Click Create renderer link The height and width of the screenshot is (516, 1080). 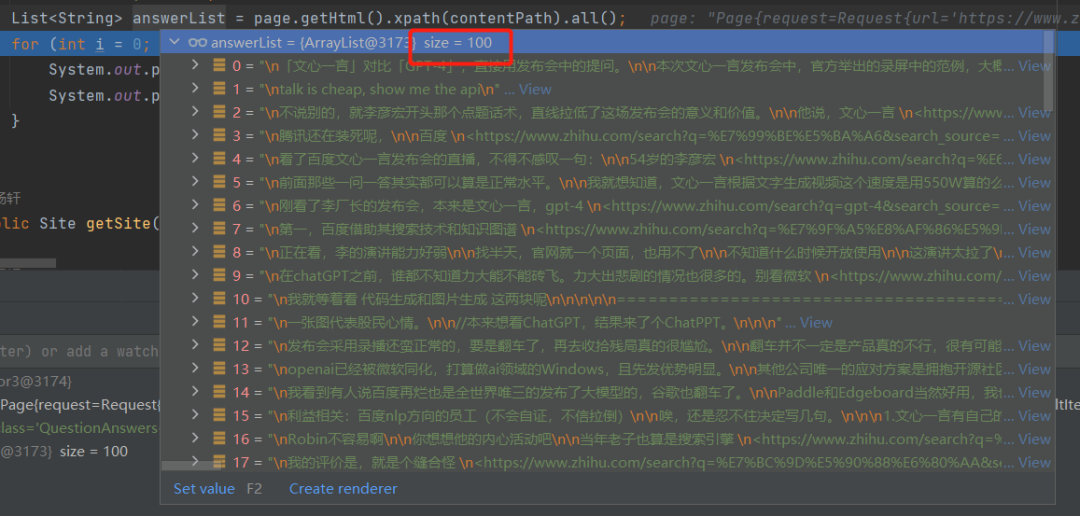[343, 488]
